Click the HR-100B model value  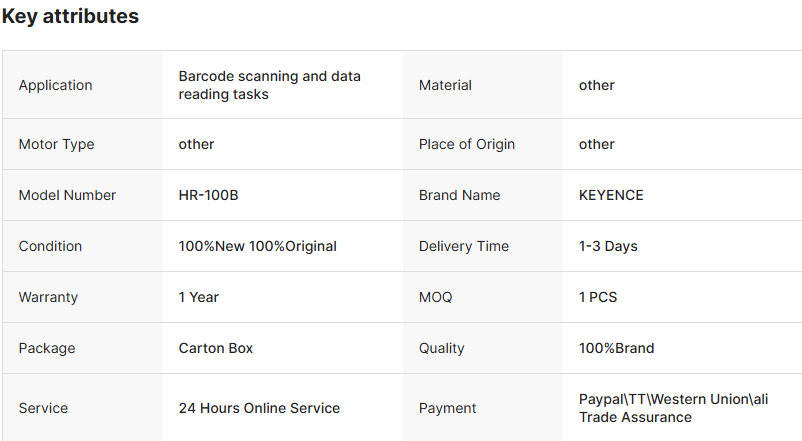[208, 195]
